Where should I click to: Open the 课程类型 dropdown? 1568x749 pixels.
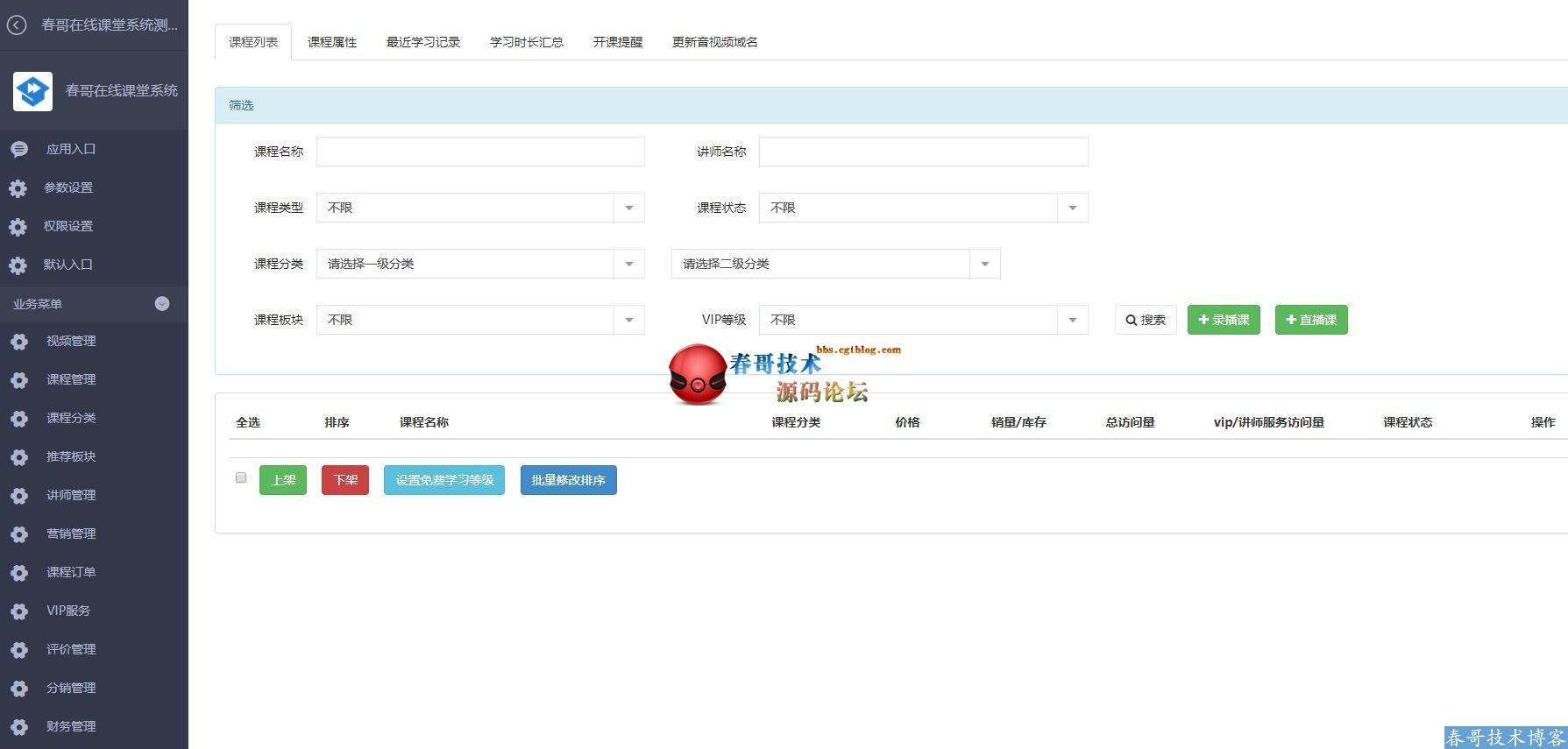click(480, 208)
